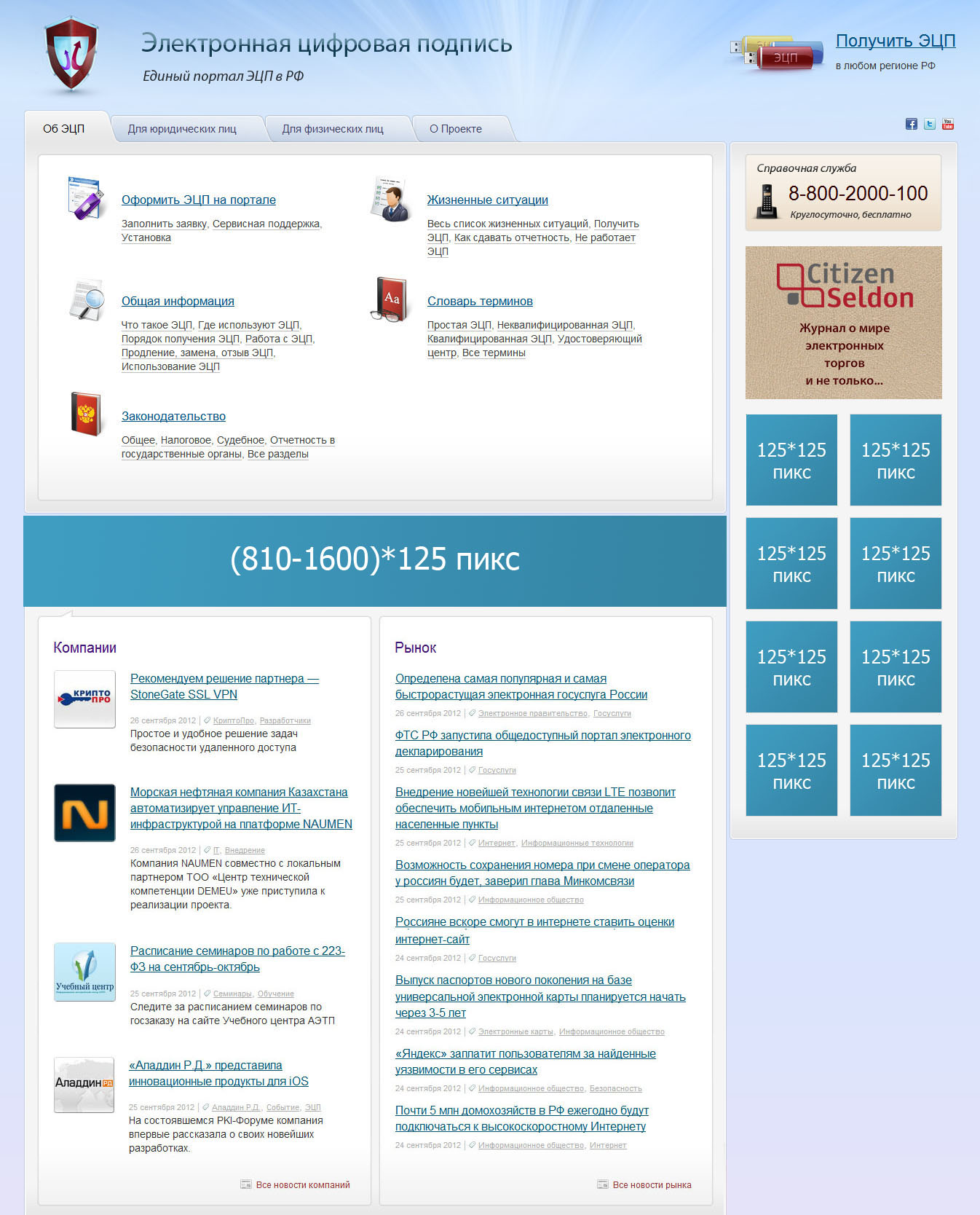Viewport: 980px width, 1215px height.
Task: Click the Аладдин РД logo thumbnail
Action: 84,1085
